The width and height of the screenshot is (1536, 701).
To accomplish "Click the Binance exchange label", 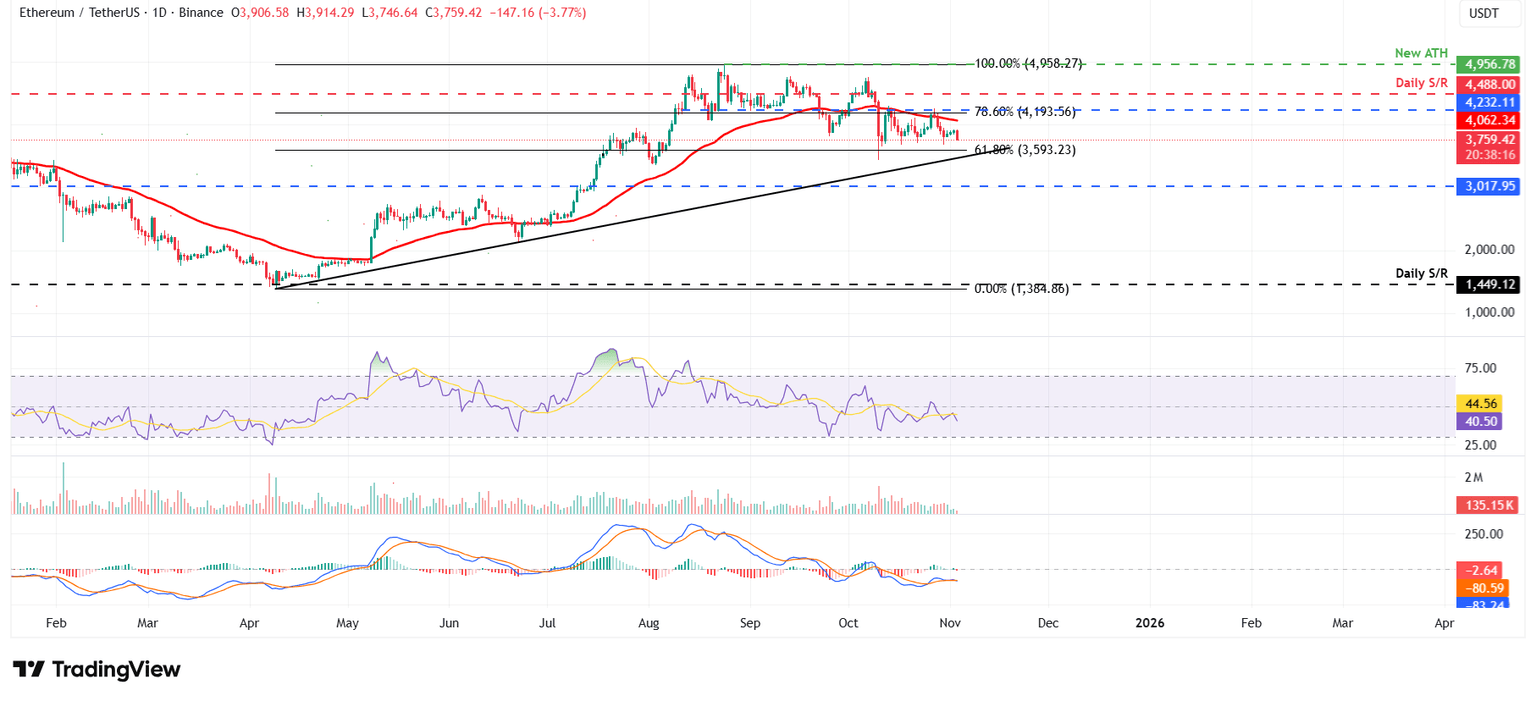I will (x=199, y=13).
